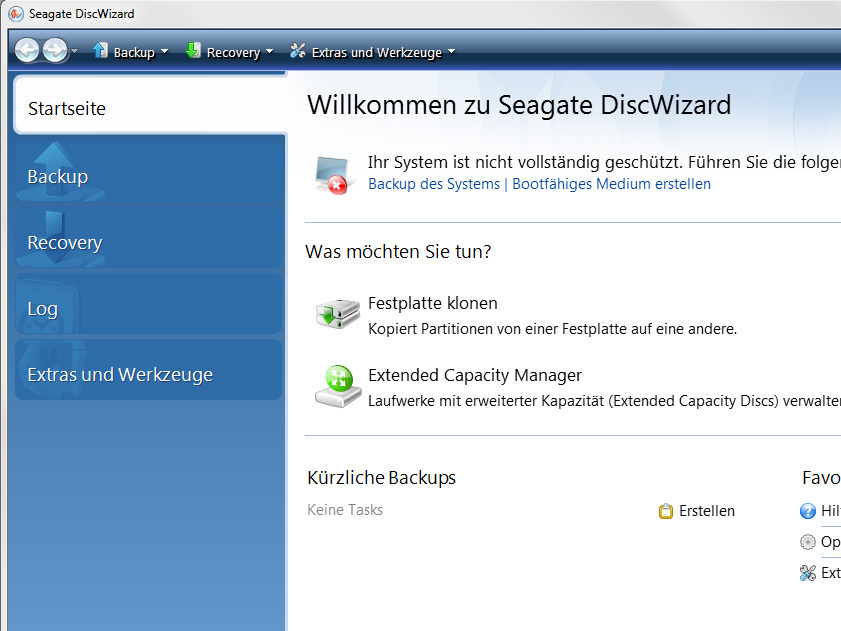Open the Bootfähiges Medium erstellen link

tap(611, 184)
